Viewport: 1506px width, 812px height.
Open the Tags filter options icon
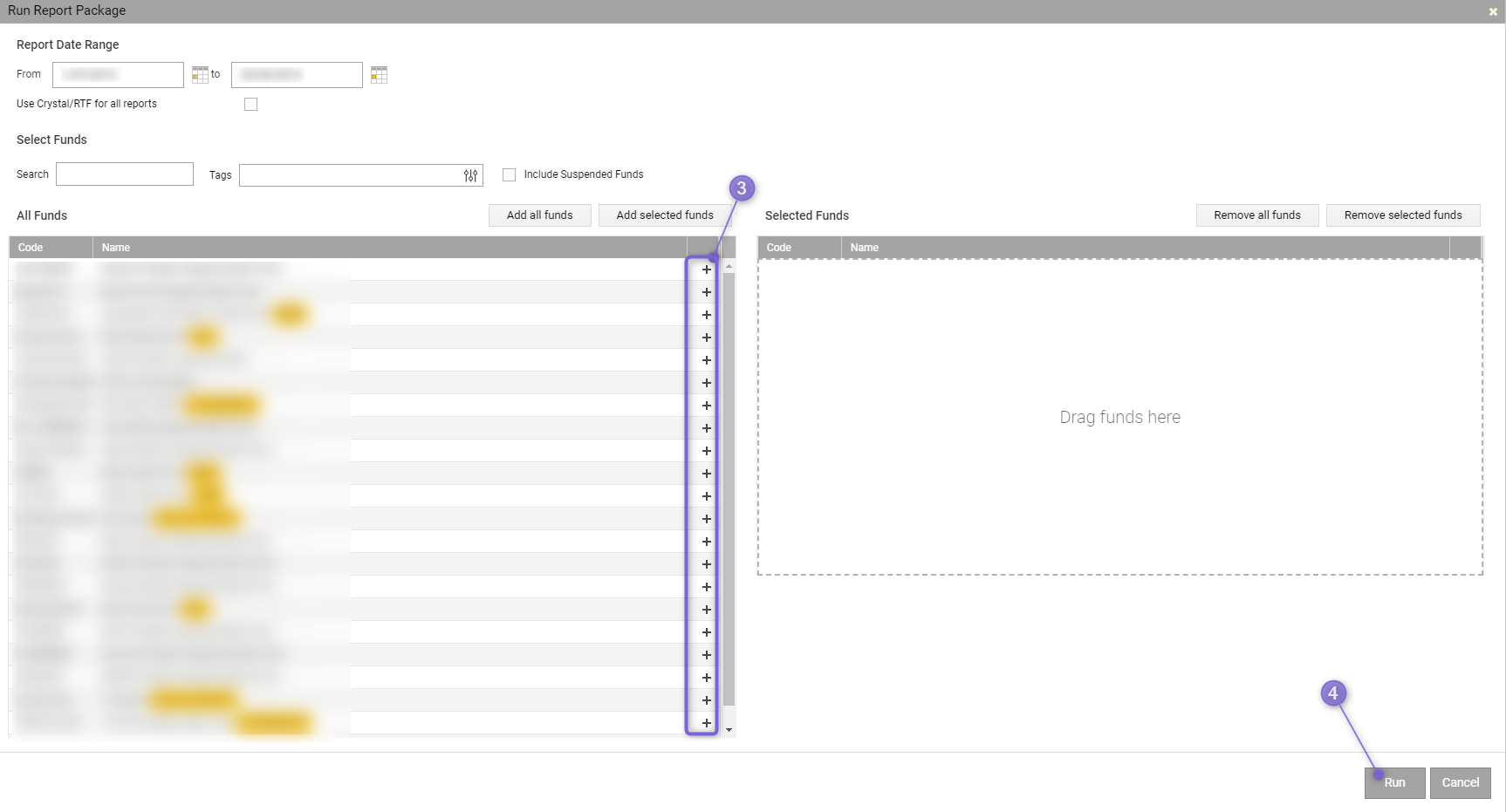coord(471,175)
